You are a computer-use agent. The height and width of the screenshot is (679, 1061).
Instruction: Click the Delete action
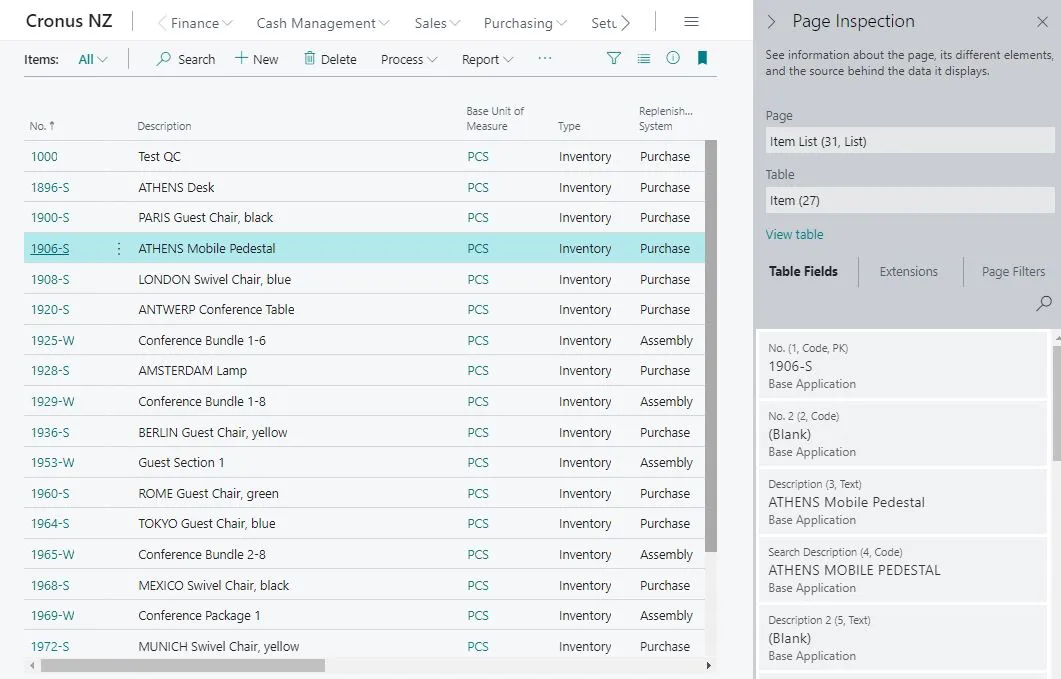click(x=330, y=59)
